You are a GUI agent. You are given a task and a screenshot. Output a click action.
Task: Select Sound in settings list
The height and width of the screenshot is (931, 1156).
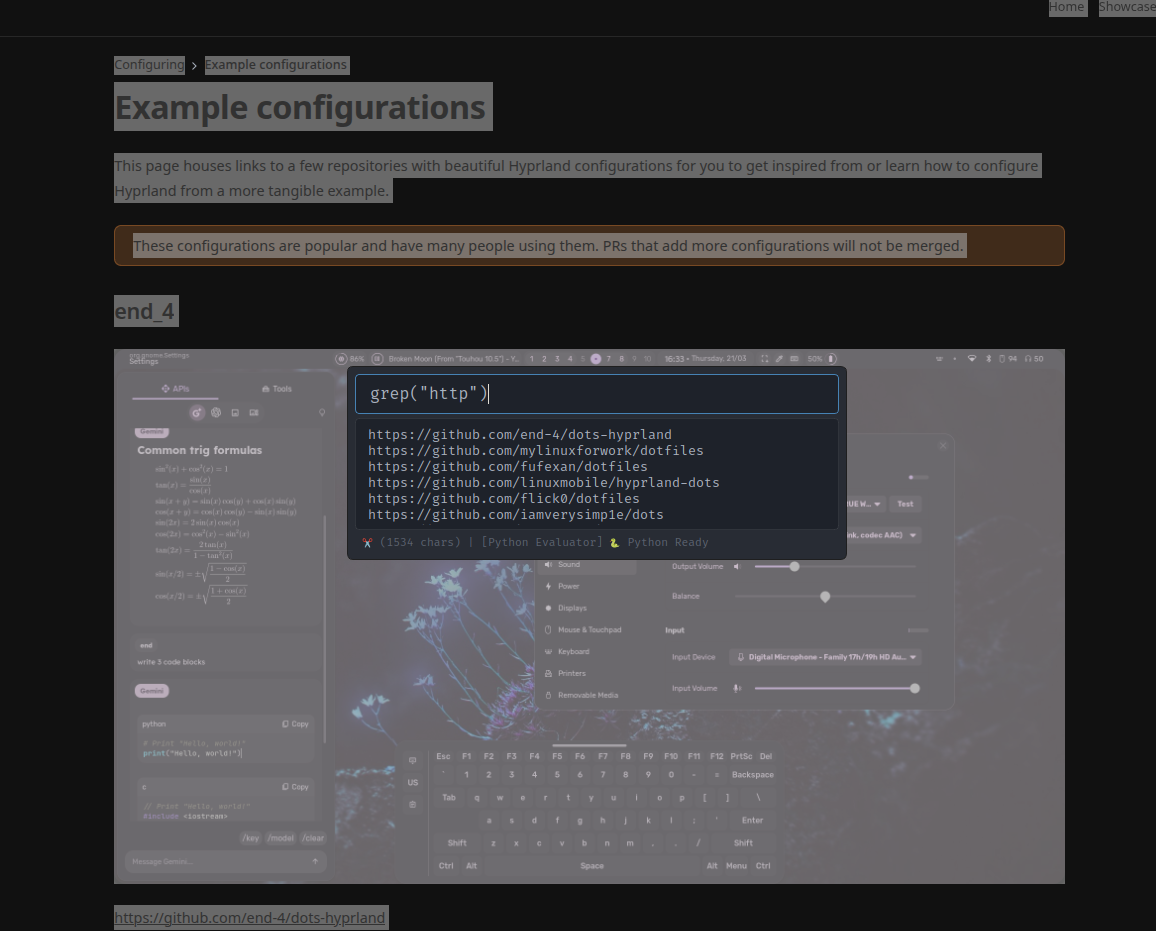588,565
